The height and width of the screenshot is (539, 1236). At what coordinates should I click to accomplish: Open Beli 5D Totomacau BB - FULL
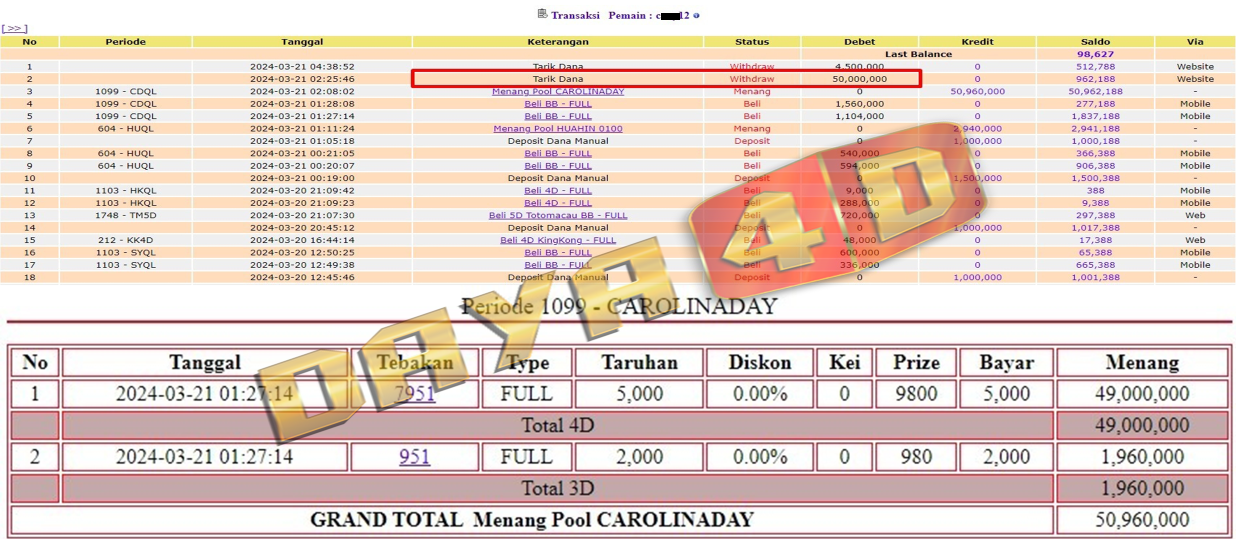[x=557, y=215]
